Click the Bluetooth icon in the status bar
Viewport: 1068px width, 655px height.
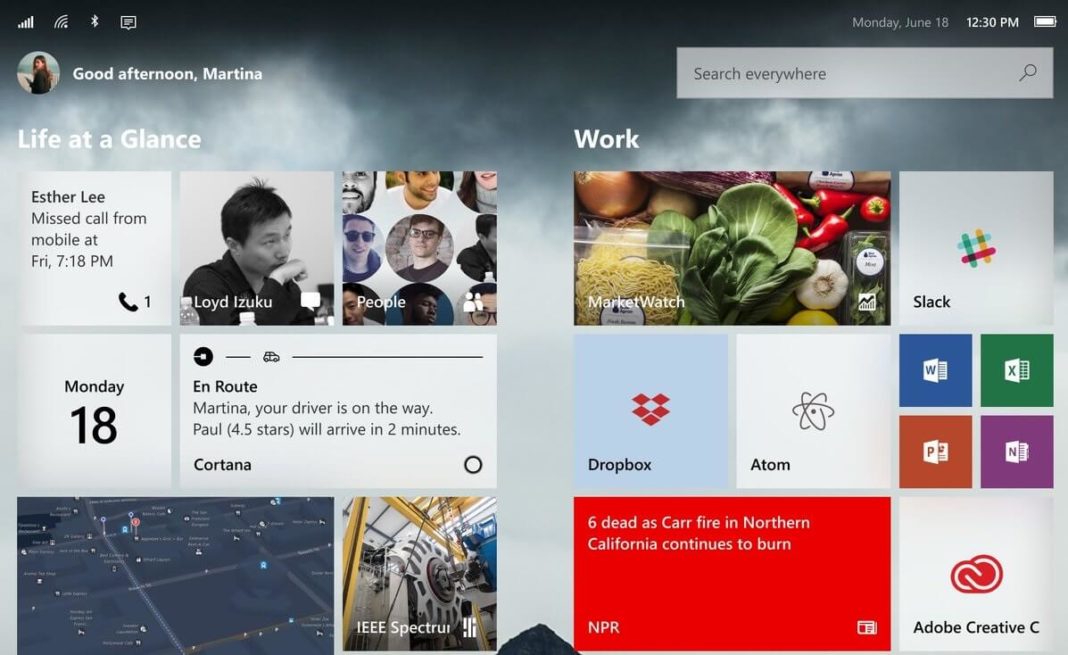[x=95, y=21]
